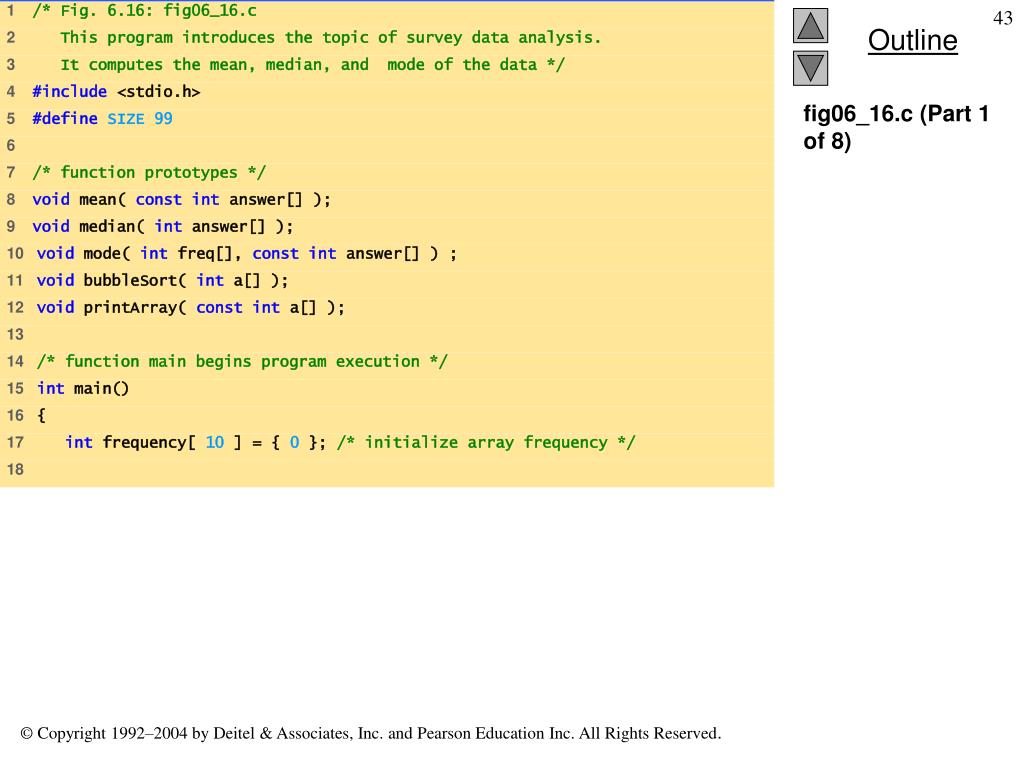
Task: Click line number 13
Action: [x=15, y=334]
